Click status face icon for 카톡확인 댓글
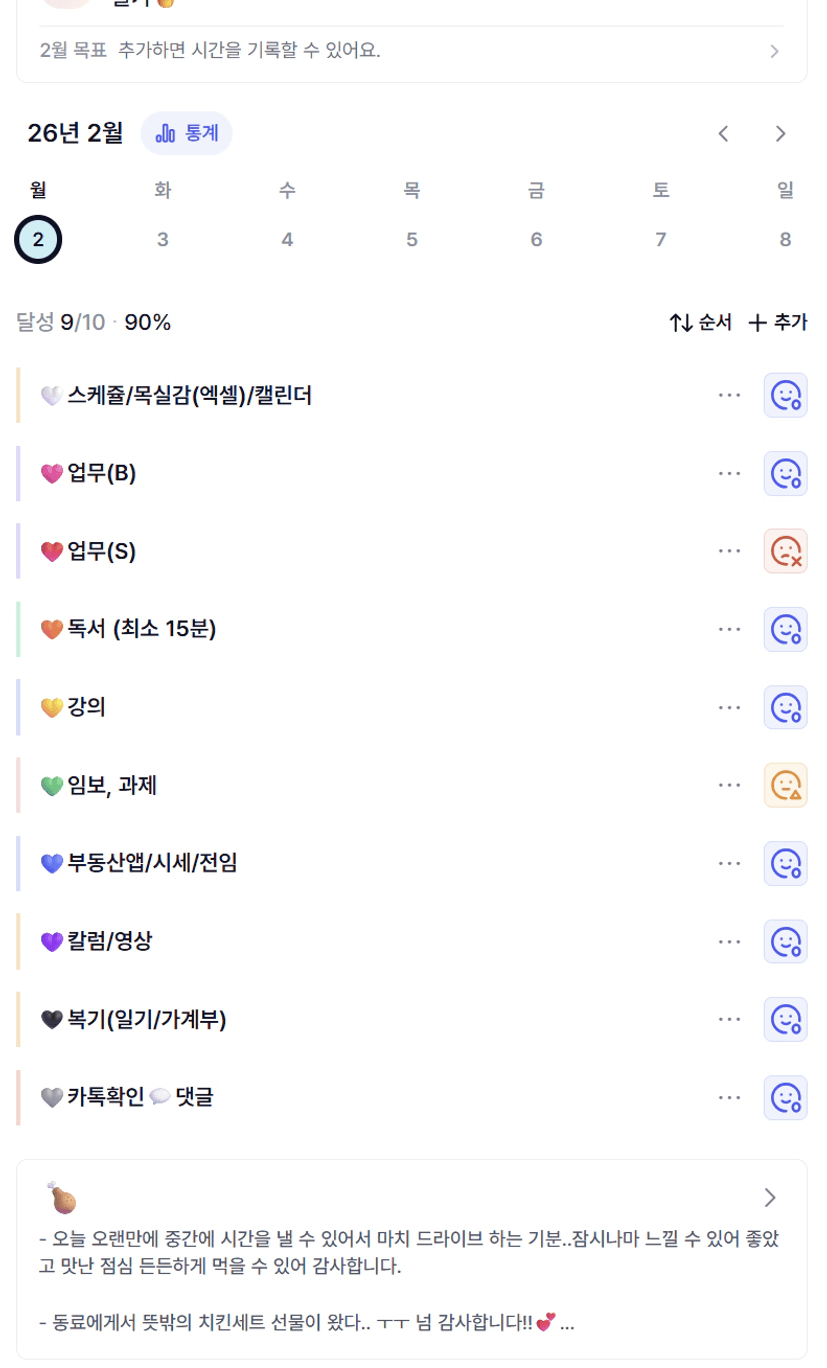 point(785,1098)
